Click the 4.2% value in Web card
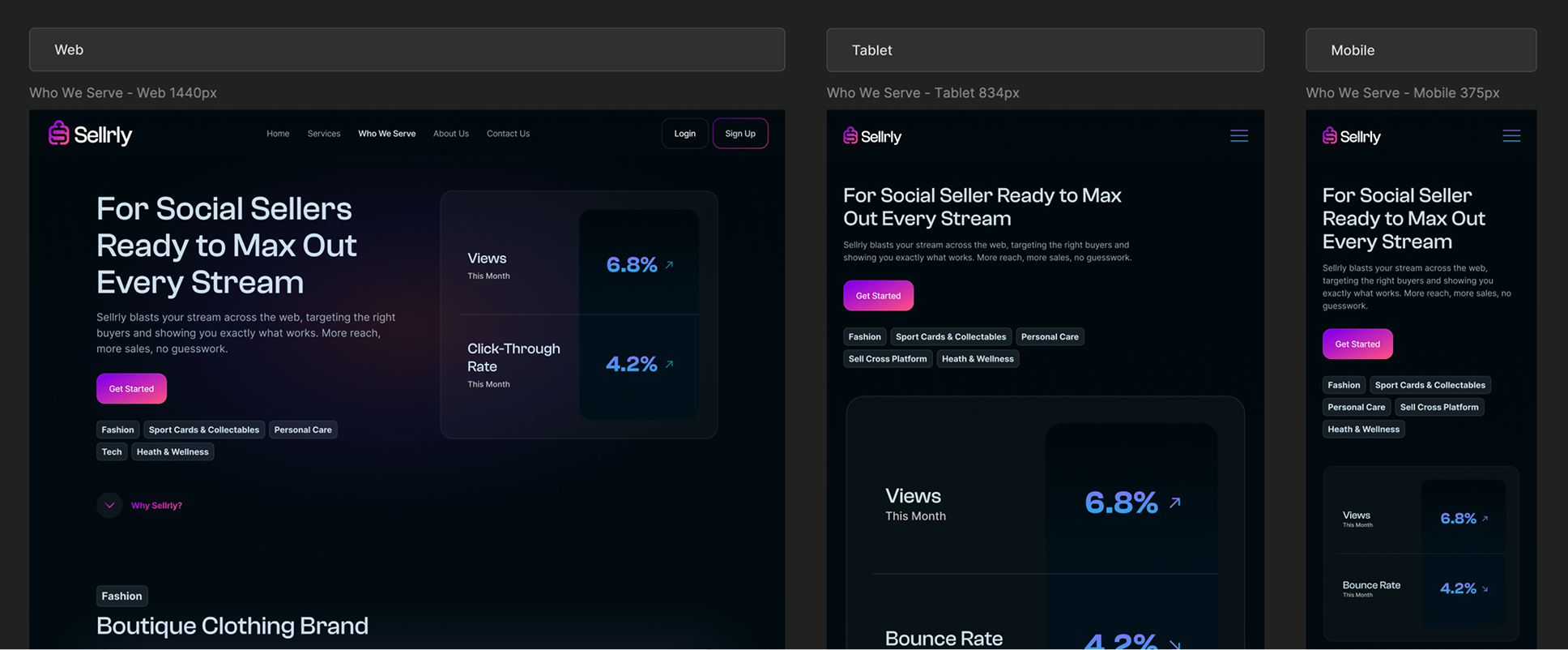The image size is (1568, 650). pyautogui.click(x=632, y=365)
